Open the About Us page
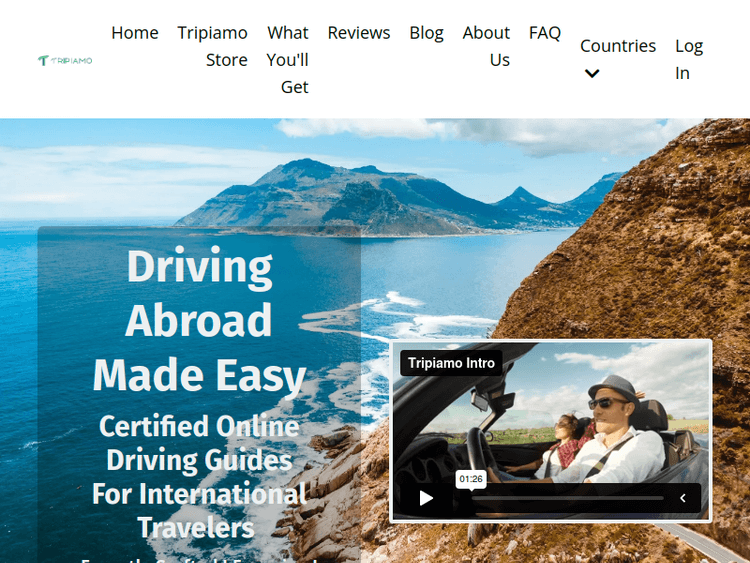The width and height of the screenshot is (750, 563). (x=486, y=46)
